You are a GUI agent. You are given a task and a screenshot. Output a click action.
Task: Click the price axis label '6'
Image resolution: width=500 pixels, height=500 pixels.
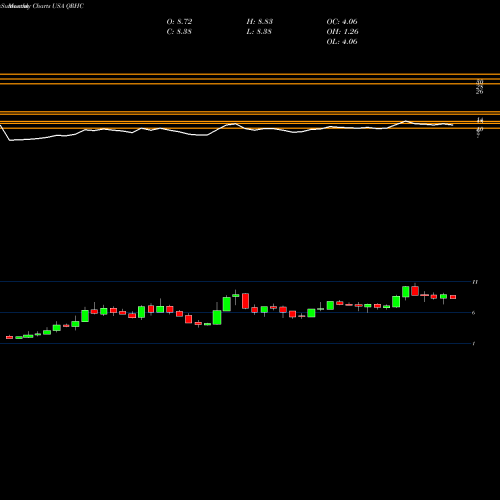[x=474, y=313]
